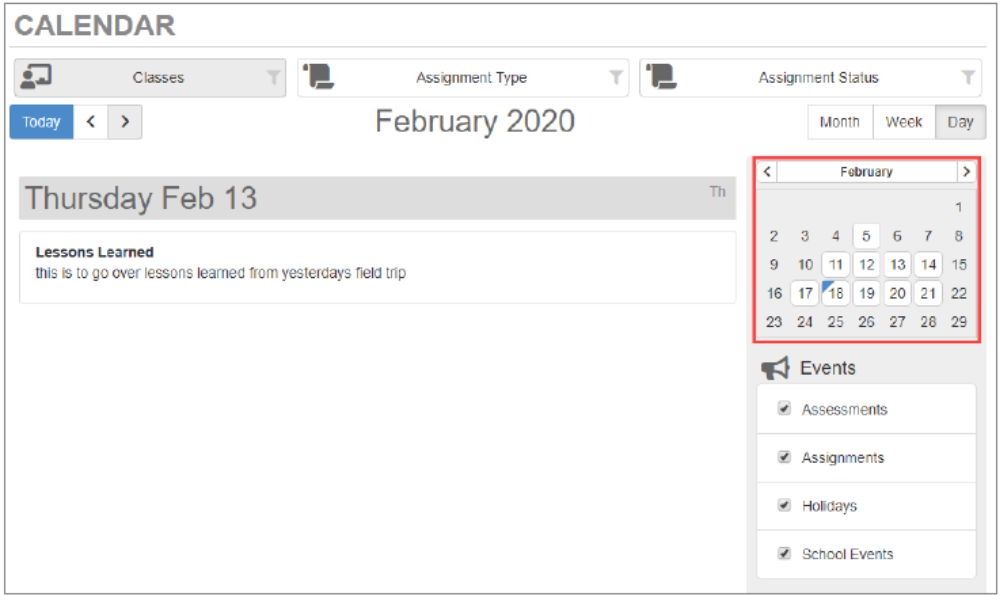Switch to Month view

(839, 121)
